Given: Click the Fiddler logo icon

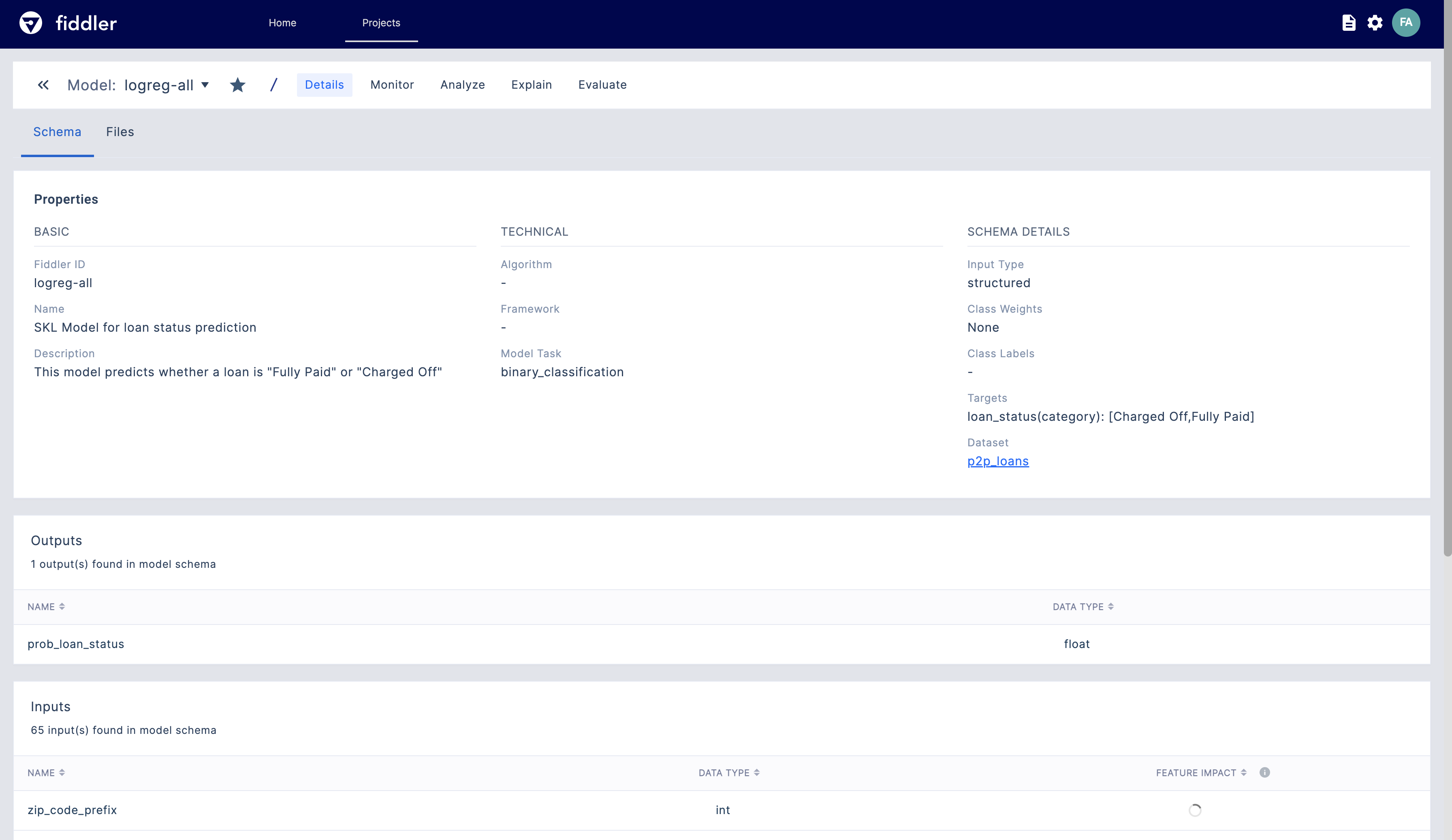Looking at the screenshot, I should click(30, 23).
